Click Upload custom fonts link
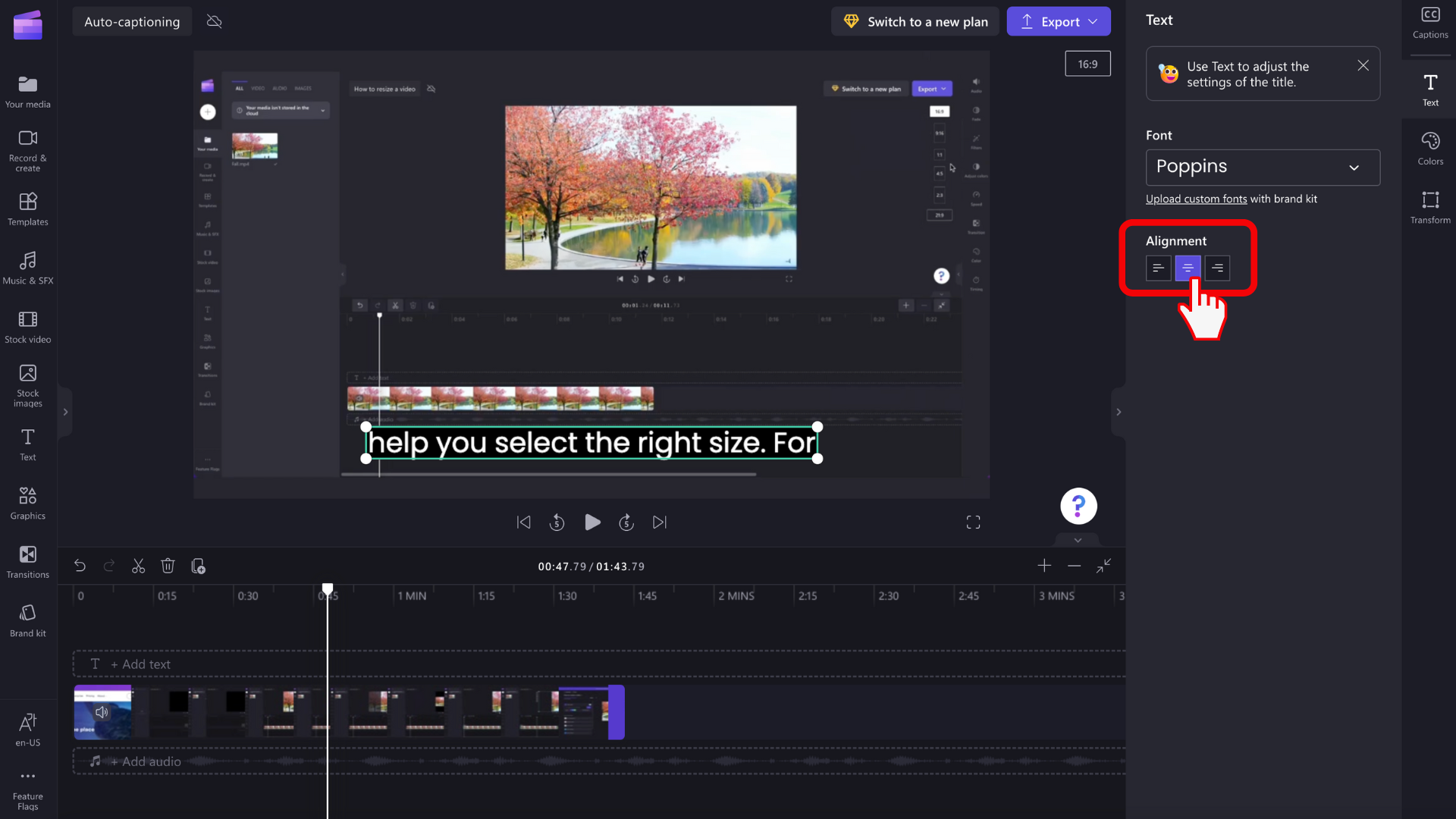 point(1196,199)
